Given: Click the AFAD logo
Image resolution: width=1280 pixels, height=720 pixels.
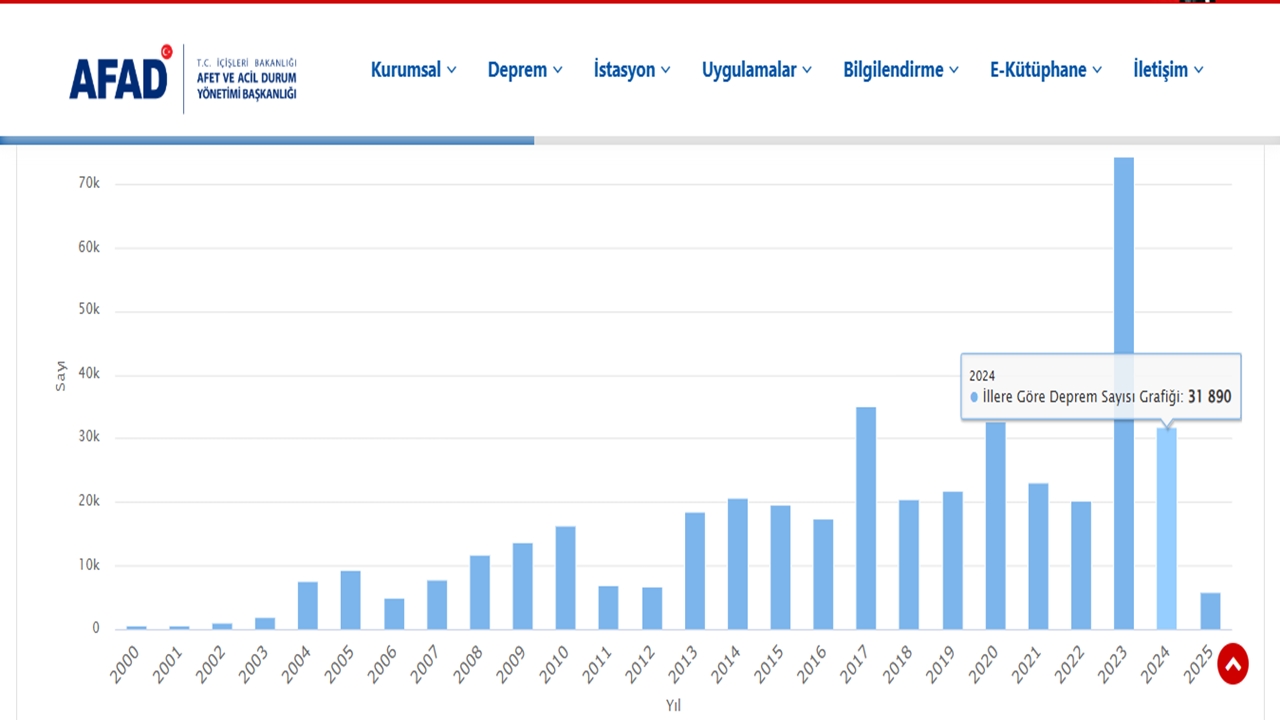Looking at the screenshot, I should [121, 75].
